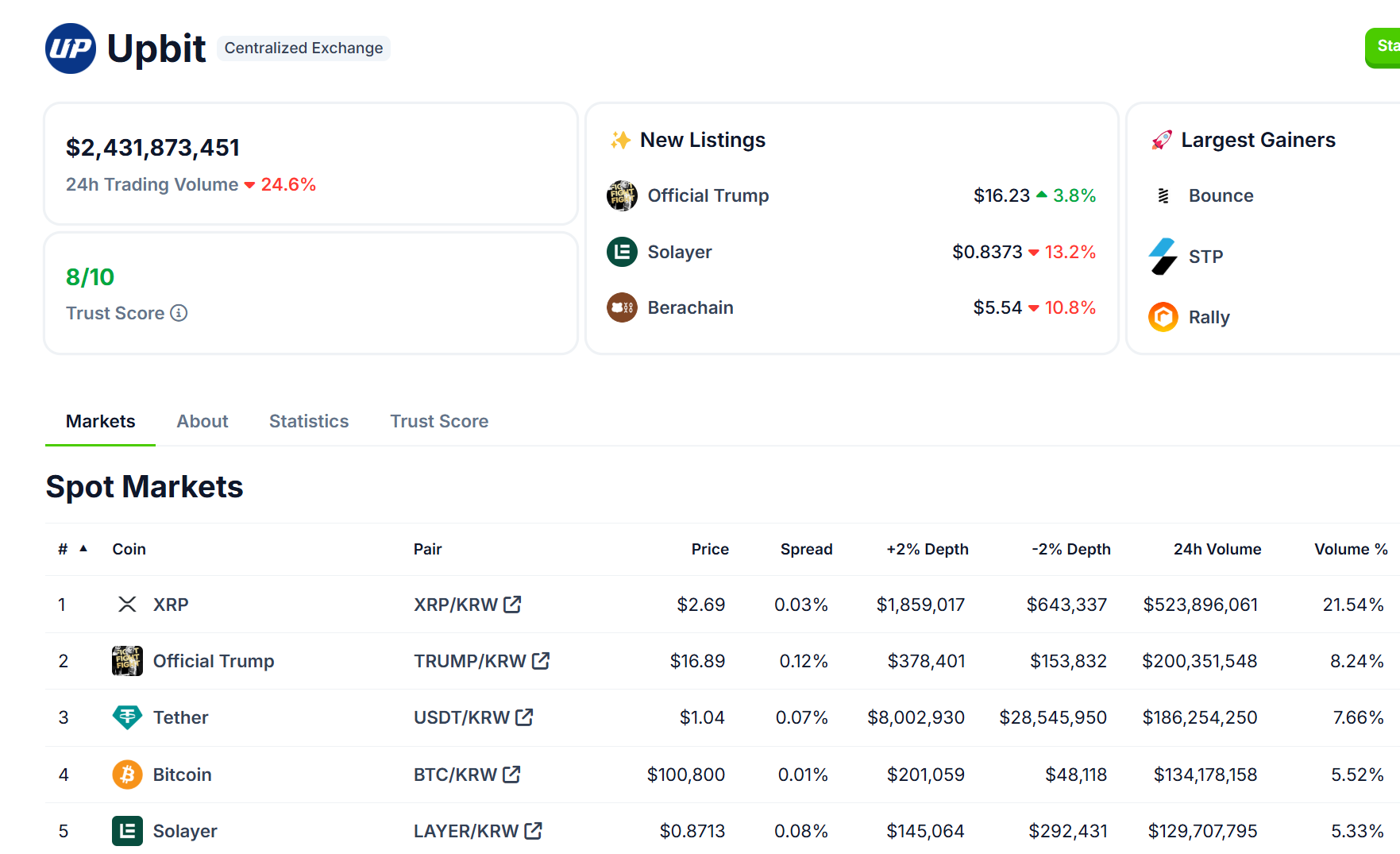Click the green button at top right
This screenshot has height=854, width=1400.
(x=1383, y=47)
